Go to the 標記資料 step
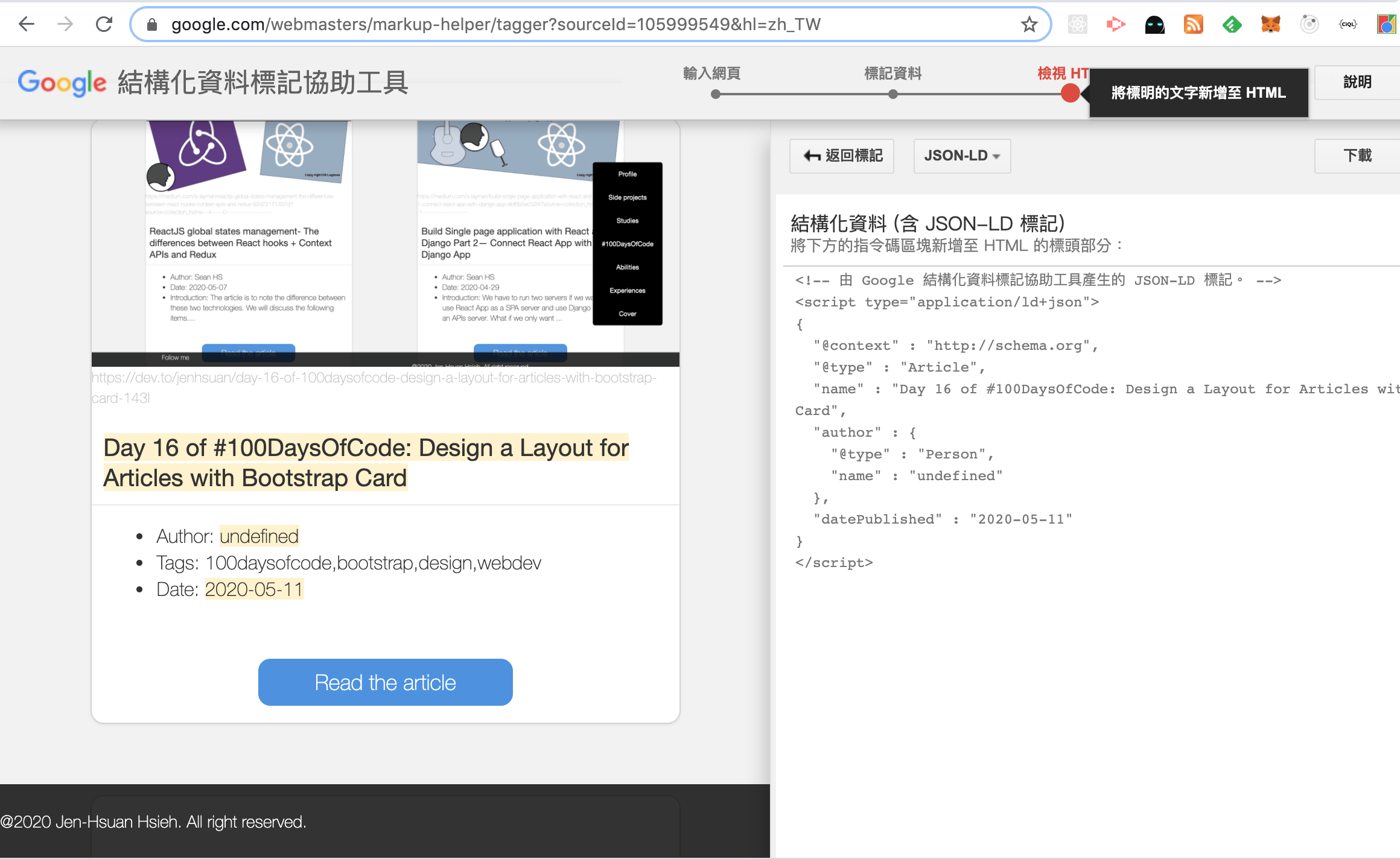The height and width of the screenshot is (859, 1400). (x=893, y=74)
